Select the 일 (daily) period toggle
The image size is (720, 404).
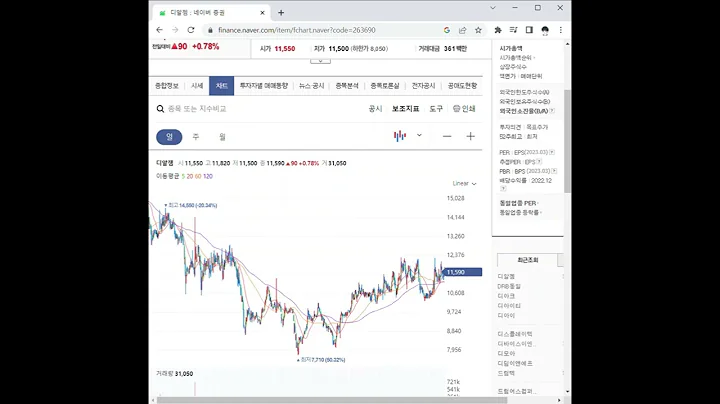click(x=169, y=137)
